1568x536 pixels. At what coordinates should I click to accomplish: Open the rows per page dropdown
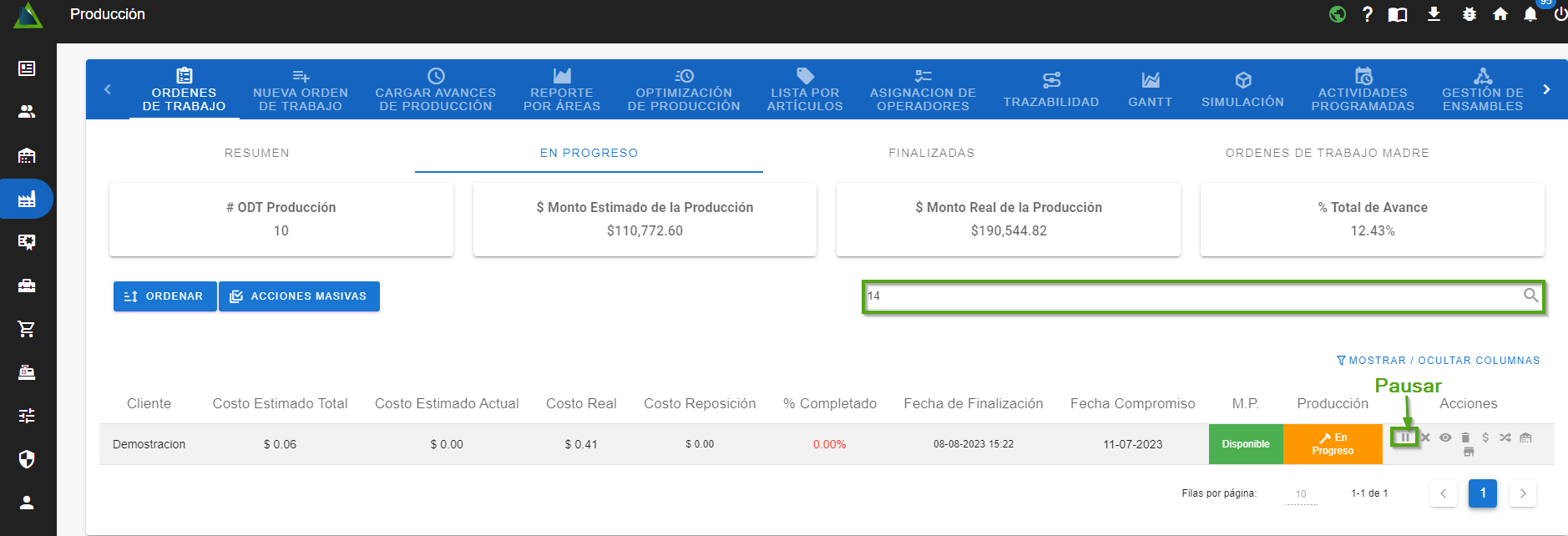[1301, 494]
